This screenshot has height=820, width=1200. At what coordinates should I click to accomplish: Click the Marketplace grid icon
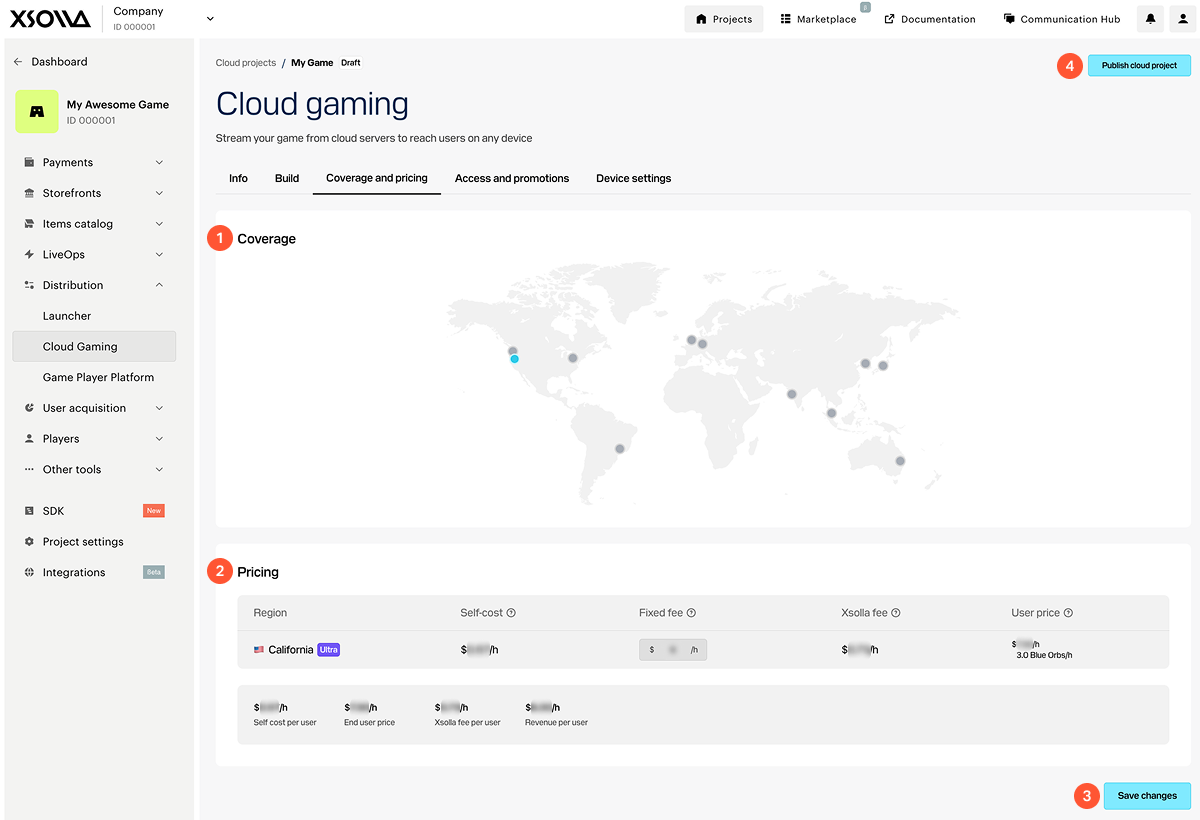point(786,19)
